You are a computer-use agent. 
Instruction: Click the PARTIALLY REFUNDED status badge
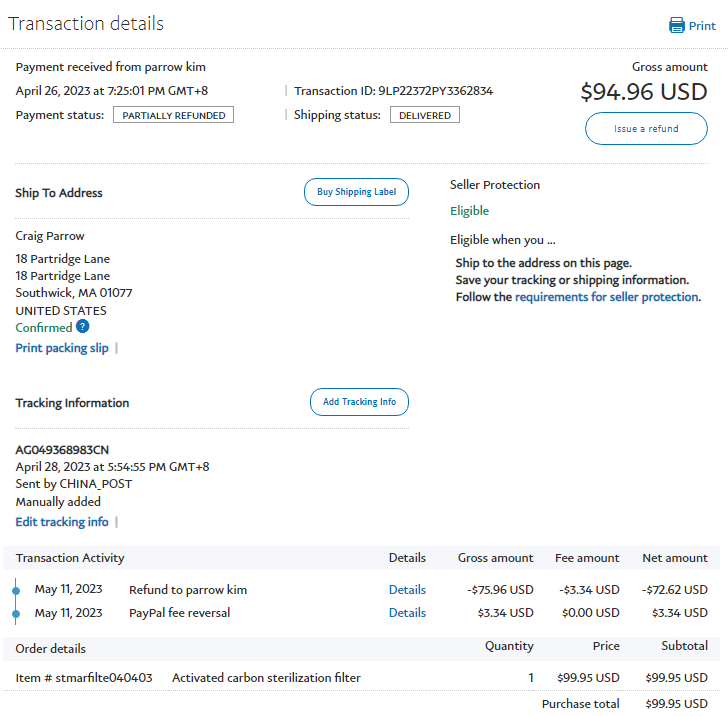tap(173, 115)
